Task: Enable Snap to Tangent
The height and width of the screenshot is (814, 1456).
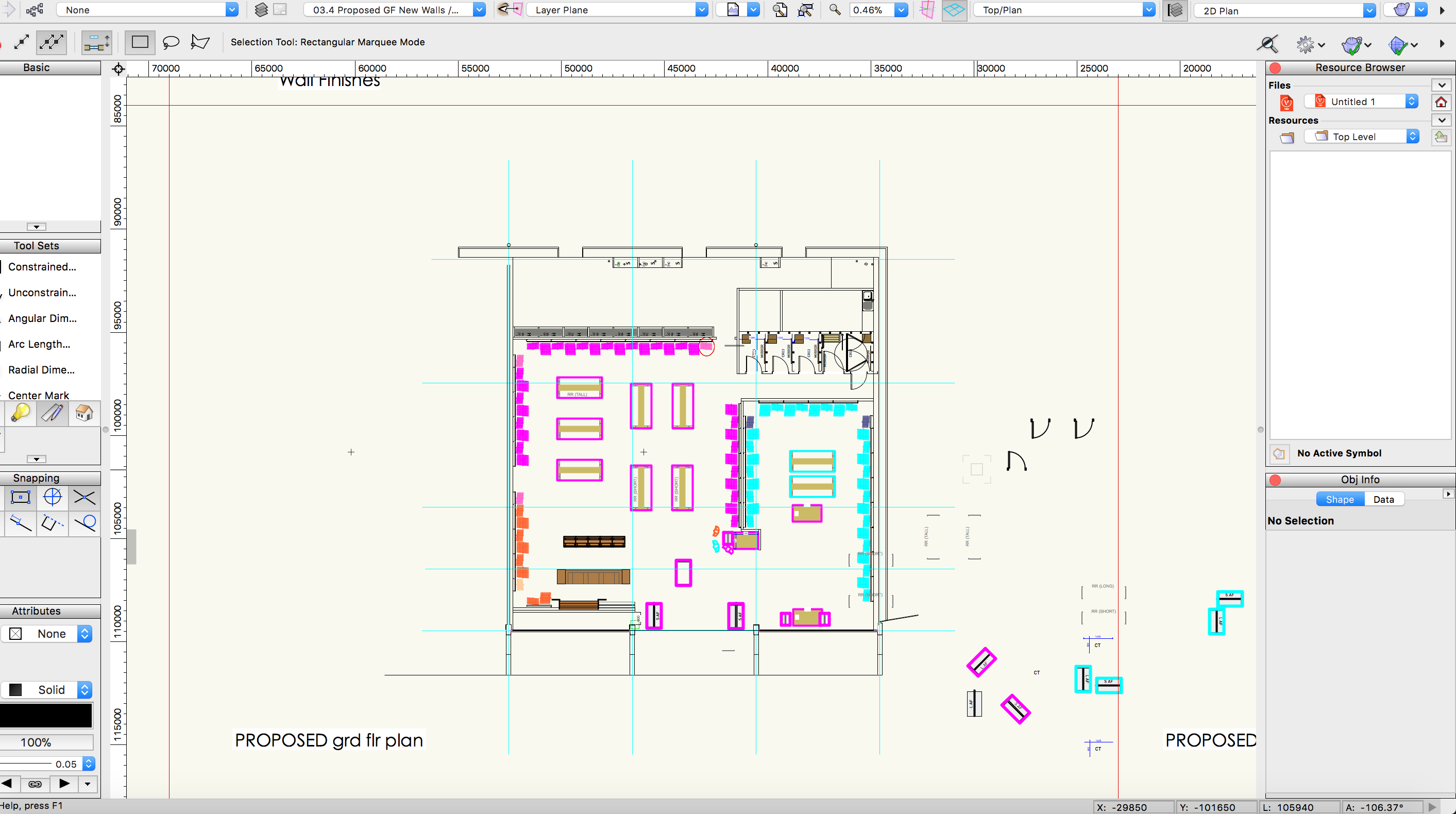Action: [84, 524]
